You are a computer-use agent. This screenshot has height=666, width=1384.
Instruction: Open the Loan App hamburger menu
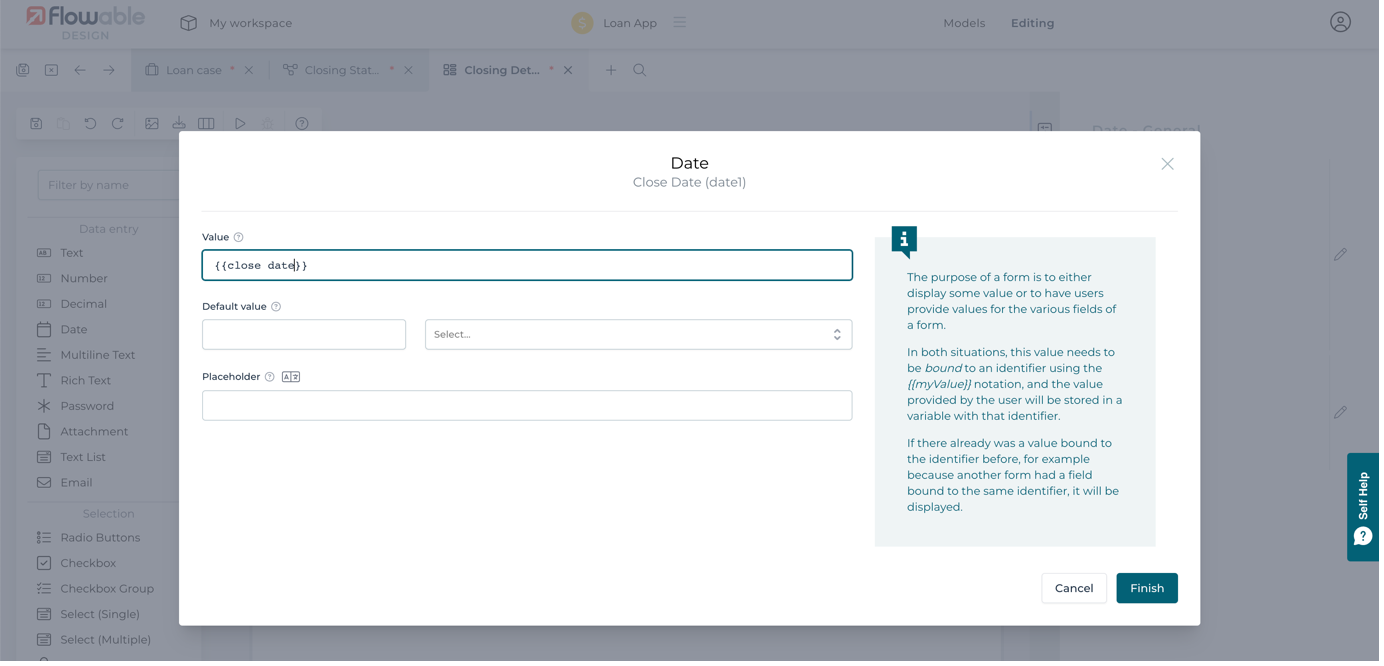pos(680,22)
